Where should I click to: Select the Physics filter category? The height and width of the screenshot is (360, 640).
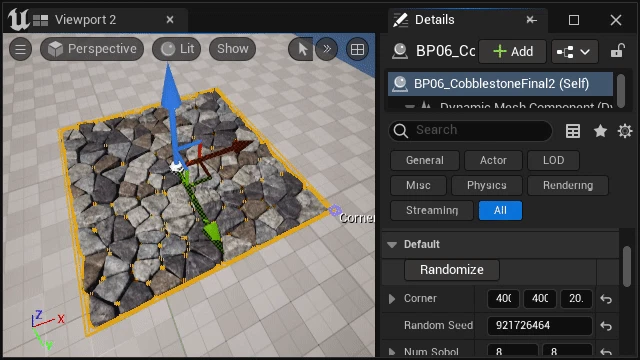coord(487,185)
